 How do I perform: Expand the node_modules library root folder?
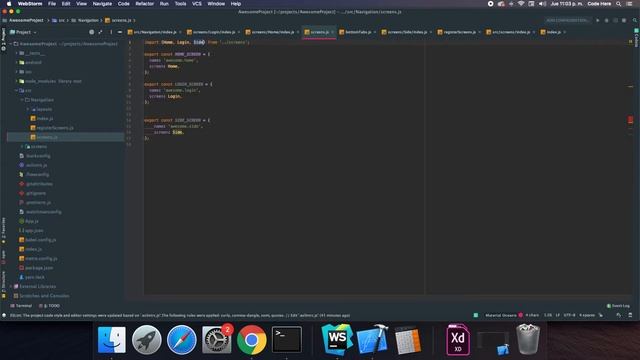[x=16, y=81]
